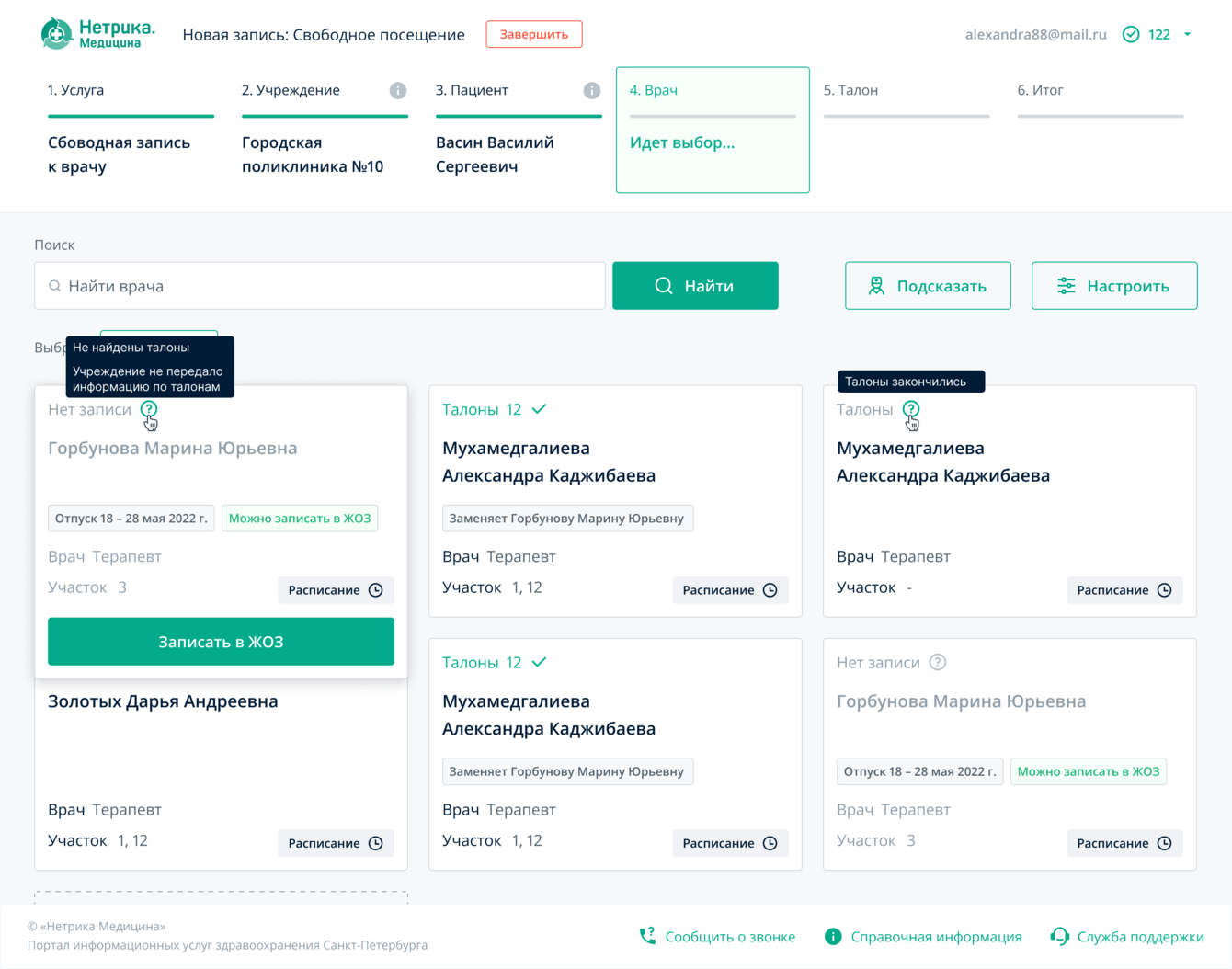Click the headset icon by Служба поддержки
The width and height of the screenshot is (1232, 969).
(x=1060, y=937)
